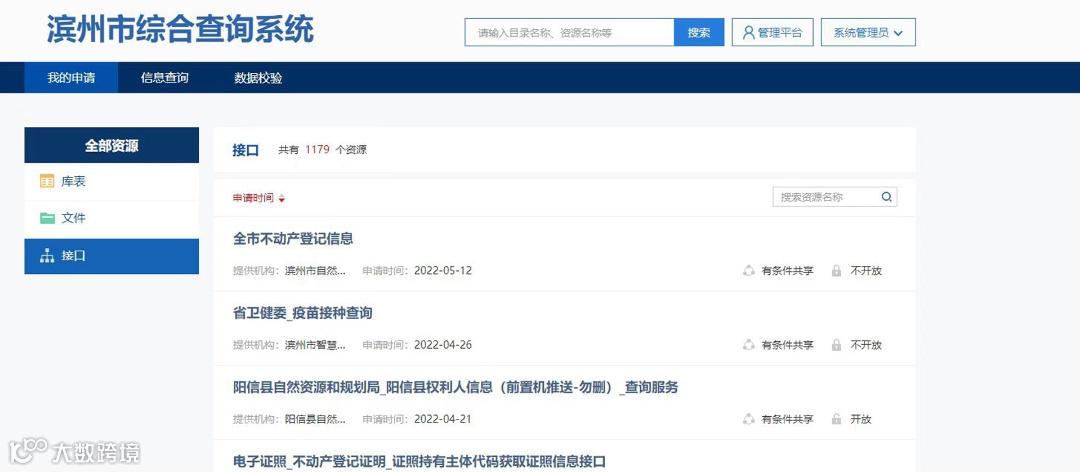
Task: Click 有条件共享 label for 省卫健委 row
Action: (x=787, y=345)
